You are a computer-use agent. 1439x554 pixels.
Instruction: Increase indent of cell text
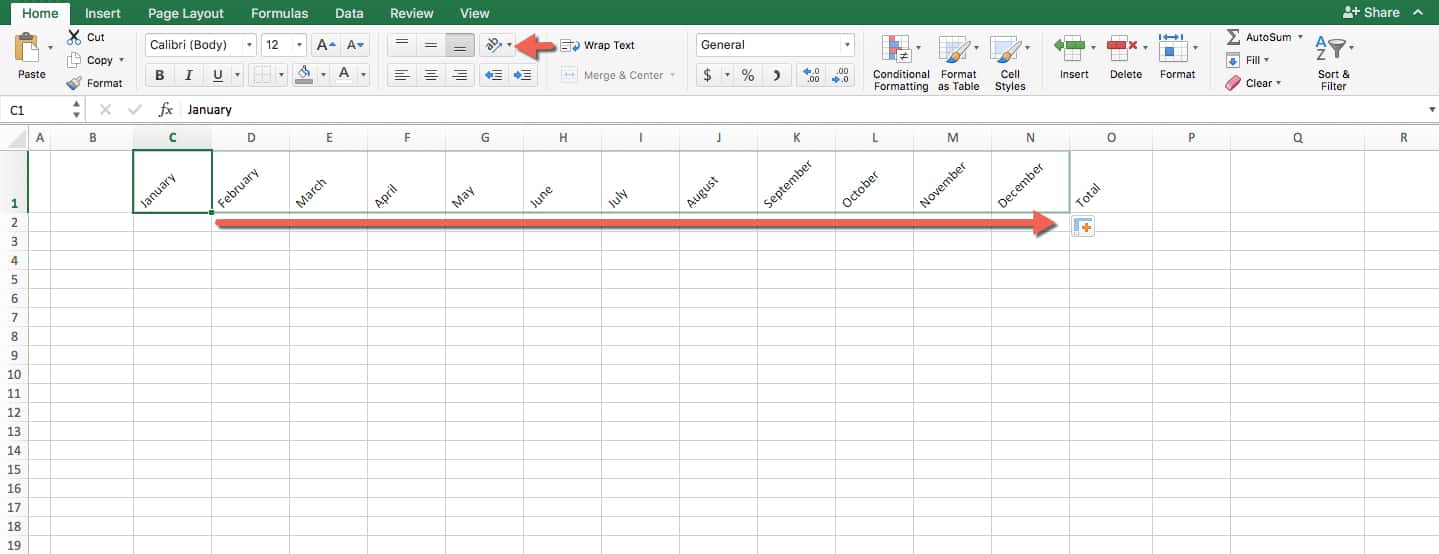tap(522, 75)
